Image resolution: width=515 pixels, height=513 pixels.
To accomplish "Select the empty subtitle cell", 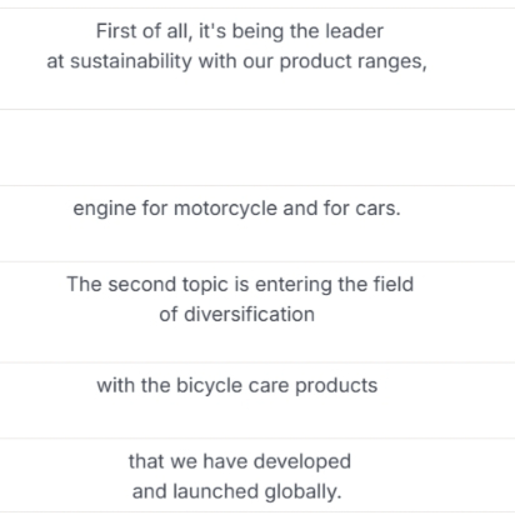I will coord(257,147).
